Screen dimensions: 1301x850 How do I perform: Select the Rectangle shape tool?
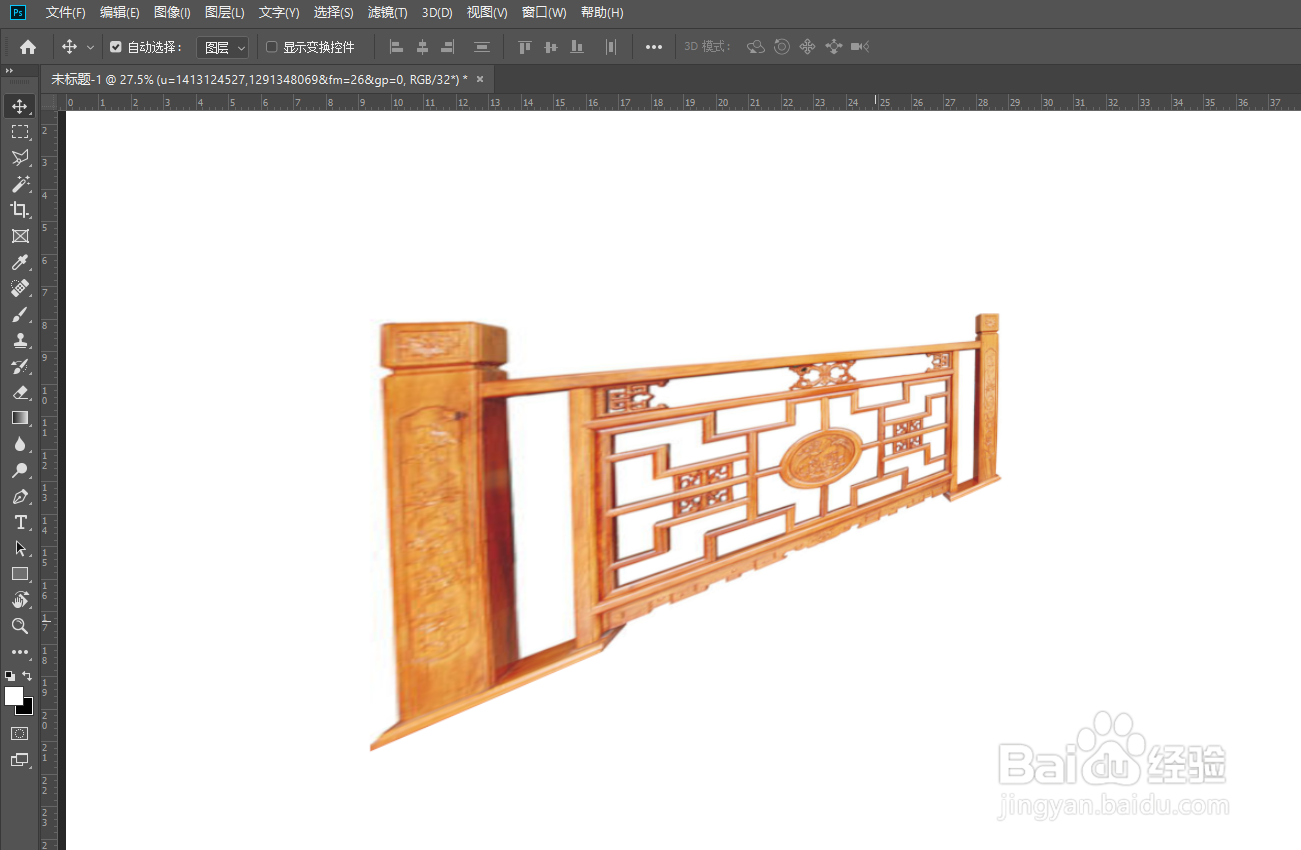pos(20,574)
